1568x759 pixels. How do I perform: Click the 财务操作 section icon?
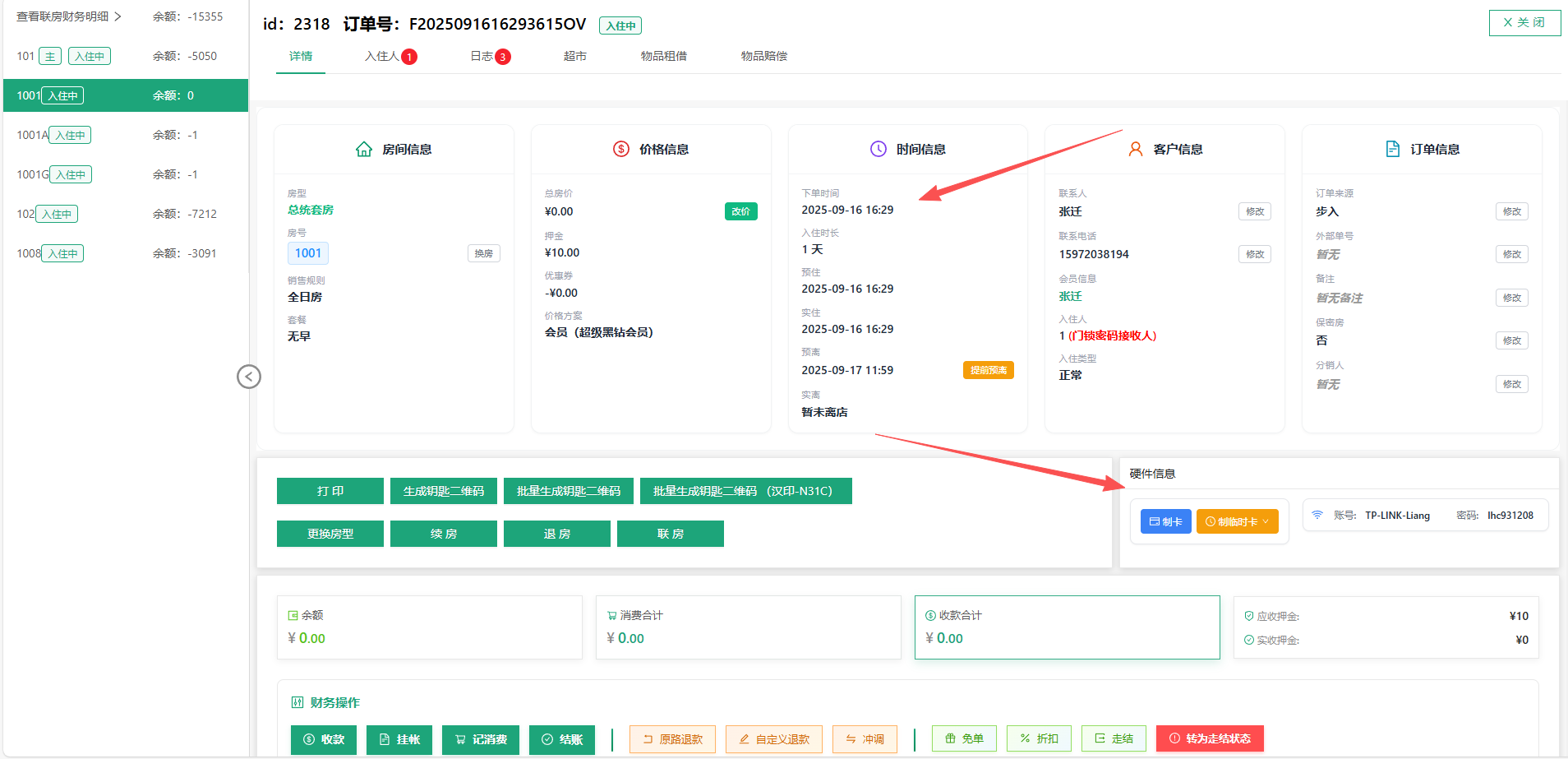pyautogui.click(x=297, y=702)
